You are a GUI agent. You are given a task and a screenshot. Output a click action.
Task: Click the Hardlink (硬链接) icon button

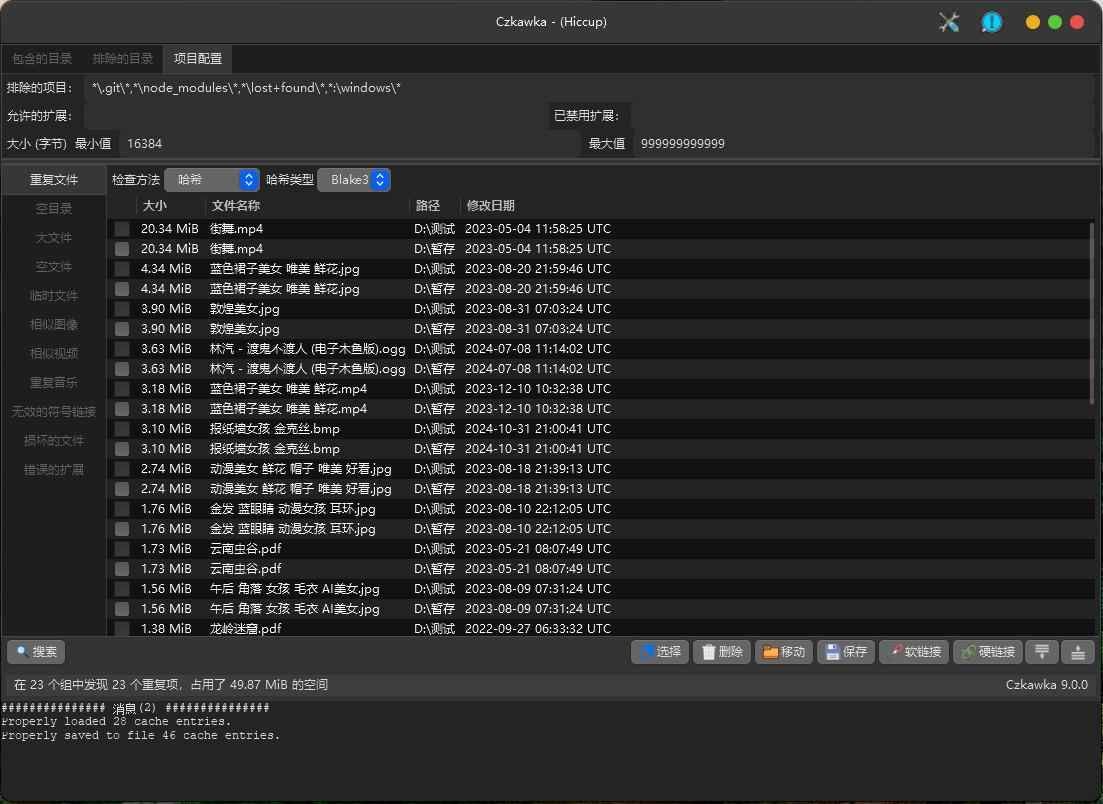[x=987, y=652]
